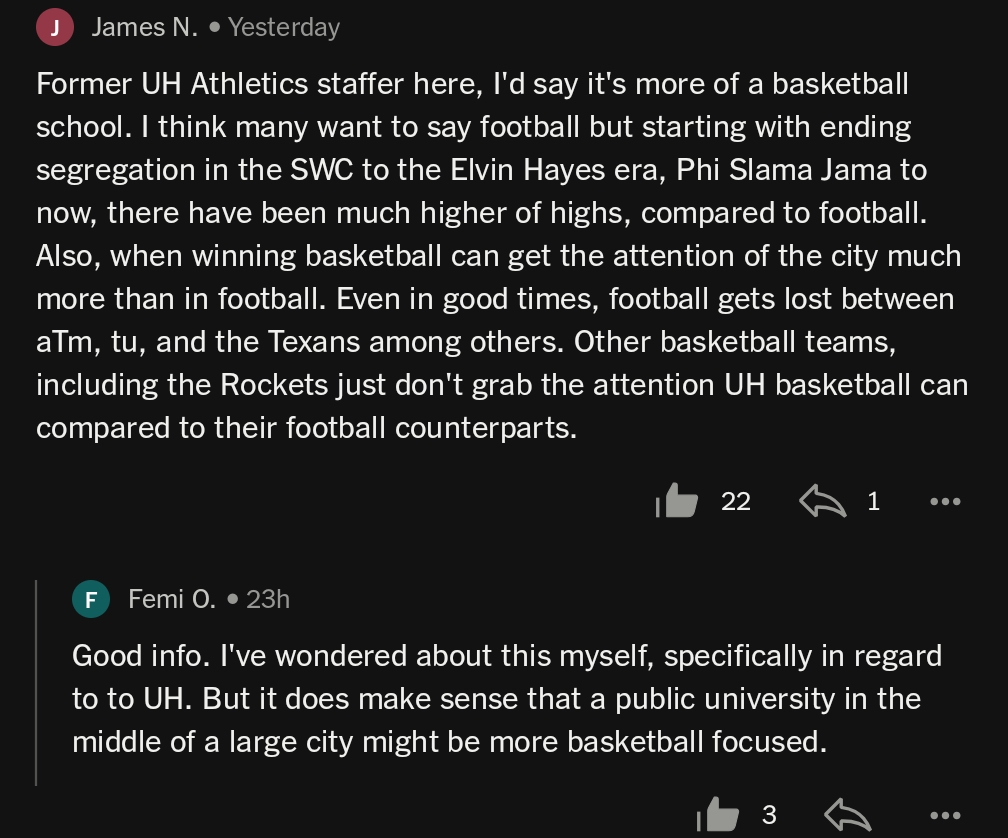
Task: Click James N.'s red J avatar
Action: 55,28
